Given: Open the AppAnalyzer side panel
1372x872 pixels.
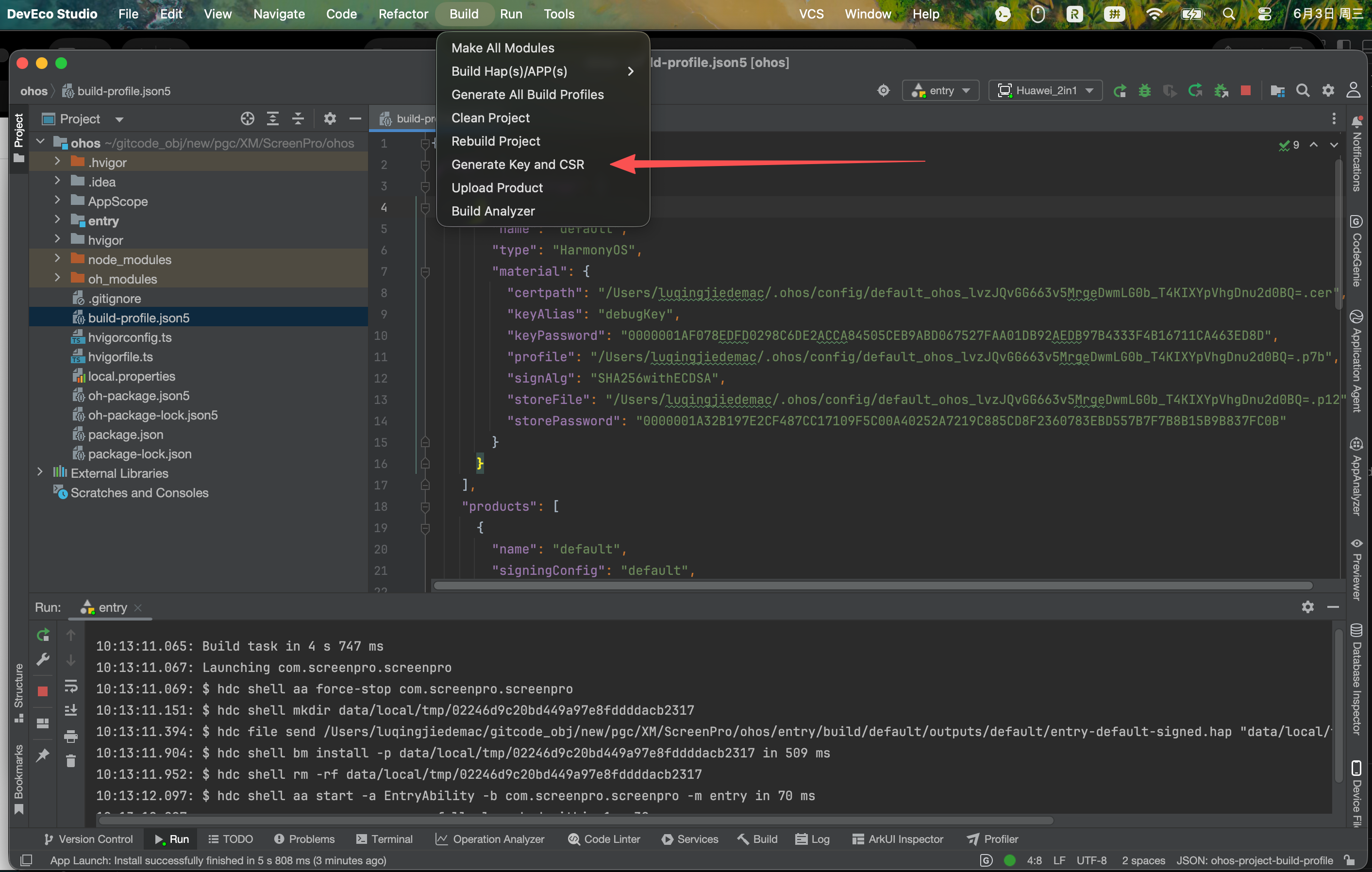Looking at the screenshot, I should (x=1356, y=476).
